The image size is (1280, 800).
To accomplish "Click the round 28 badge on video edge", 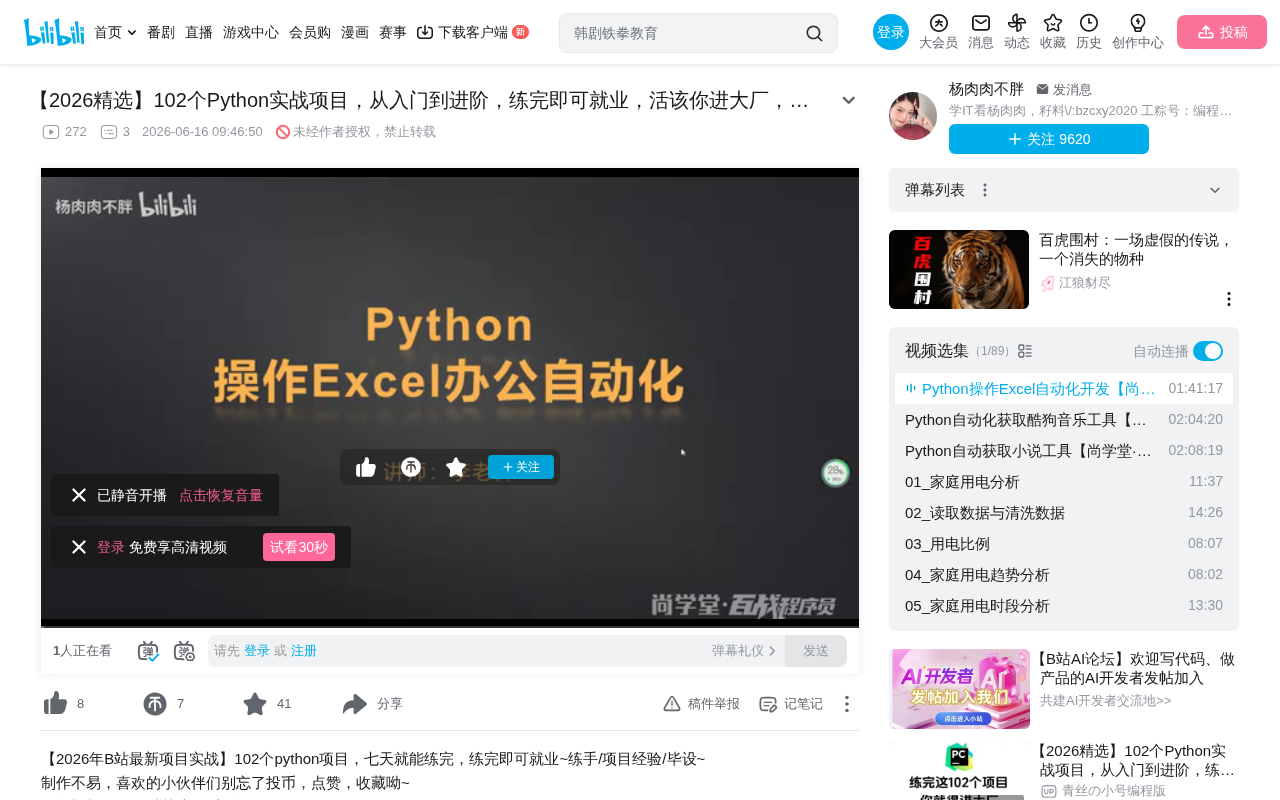I will point(836,473).
